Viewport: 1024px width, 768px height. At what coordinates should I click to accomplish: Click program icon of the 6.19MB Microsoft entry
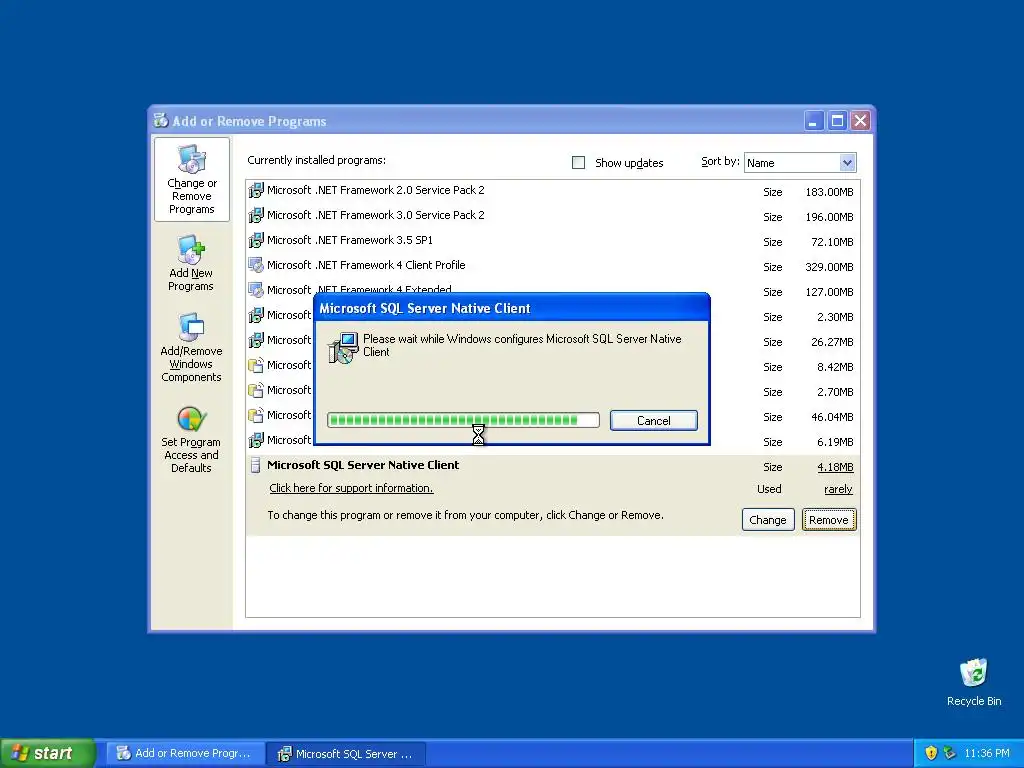(256, 440)
